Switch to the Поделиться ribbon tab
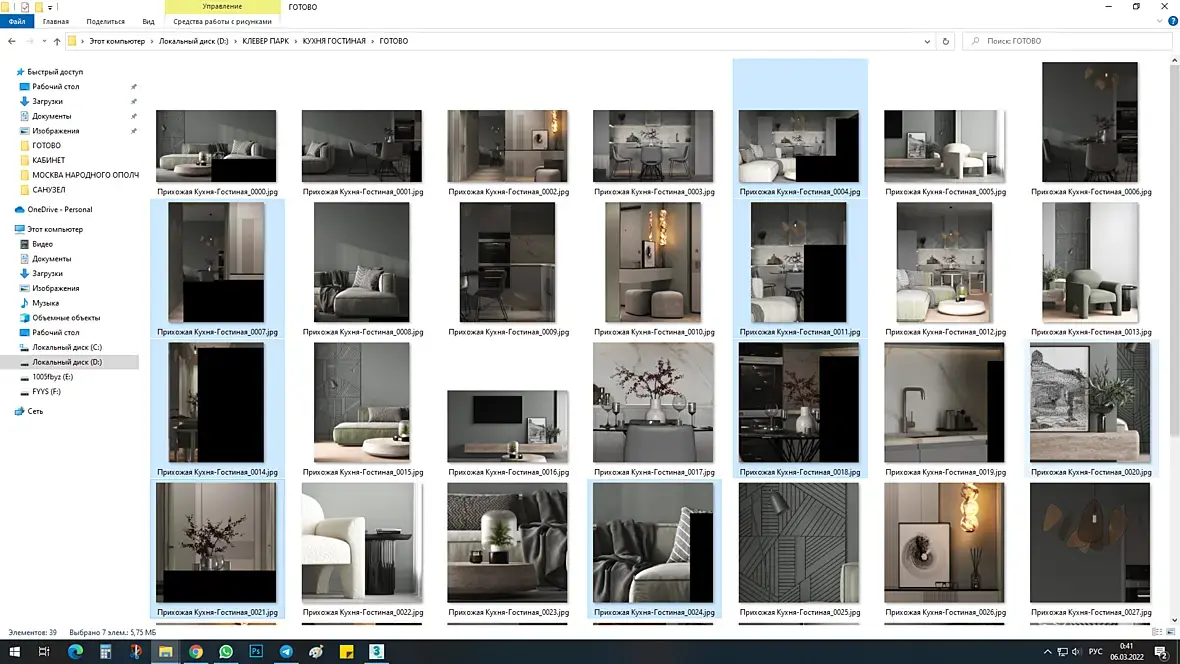Viewport: 1180px width, 664px height. point(105,22)
